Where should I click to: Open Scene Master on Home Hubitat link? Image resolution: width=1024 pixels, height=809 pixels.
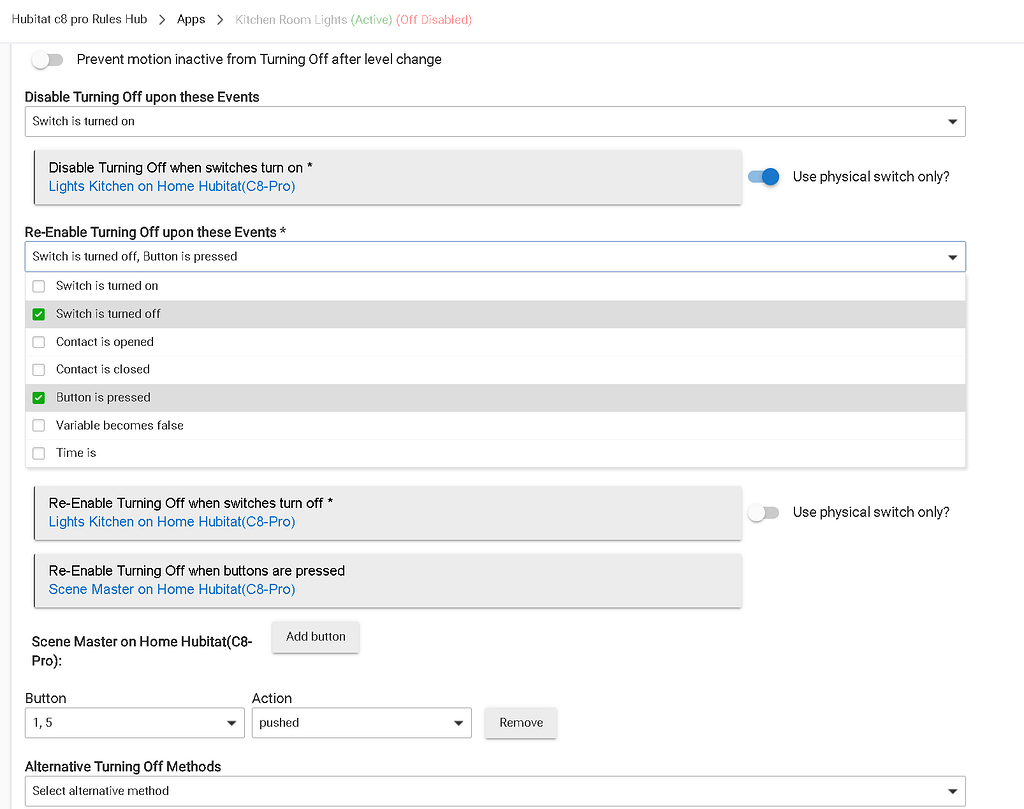pyautogui.click(x=172, y=590)
